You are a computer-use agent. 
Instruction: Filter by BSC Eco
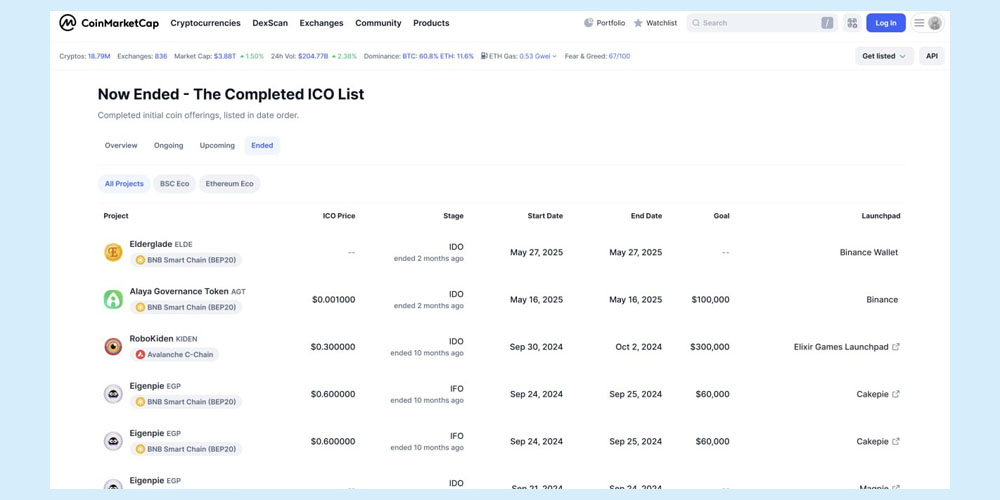coord(175,184)
